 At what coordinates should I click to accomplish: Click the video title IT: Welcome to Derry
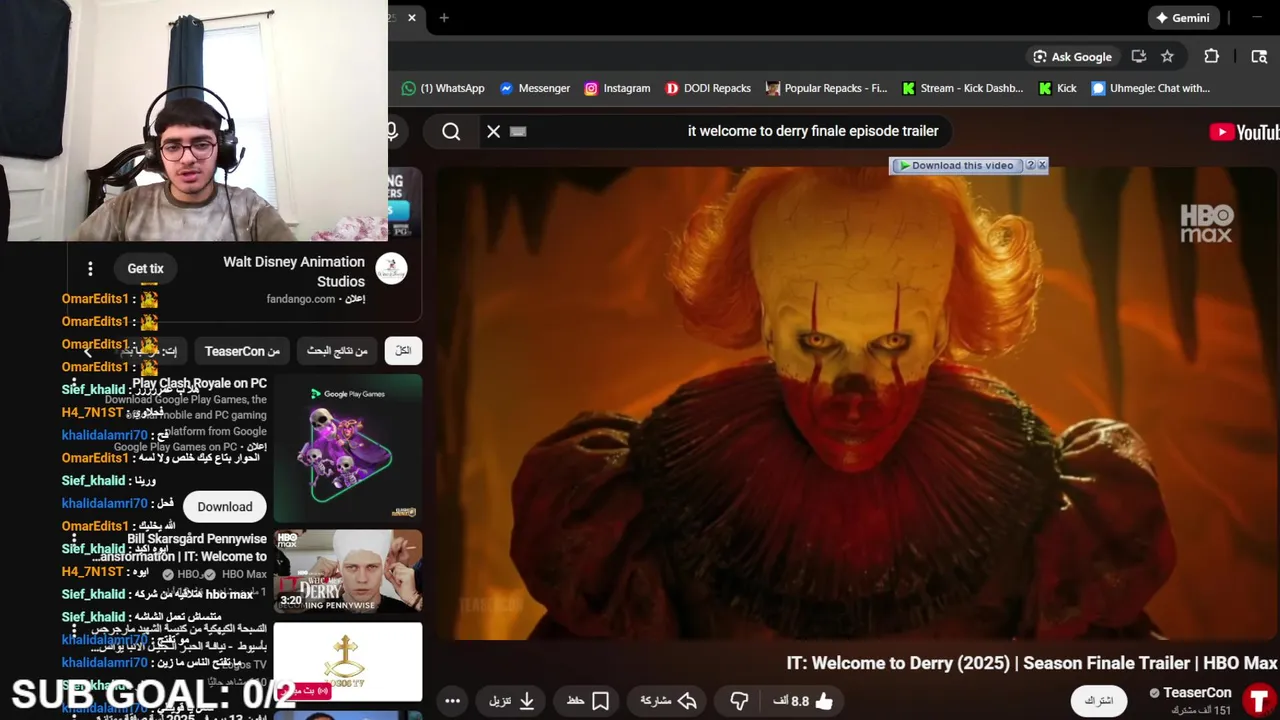click(x=1031, y=663)
